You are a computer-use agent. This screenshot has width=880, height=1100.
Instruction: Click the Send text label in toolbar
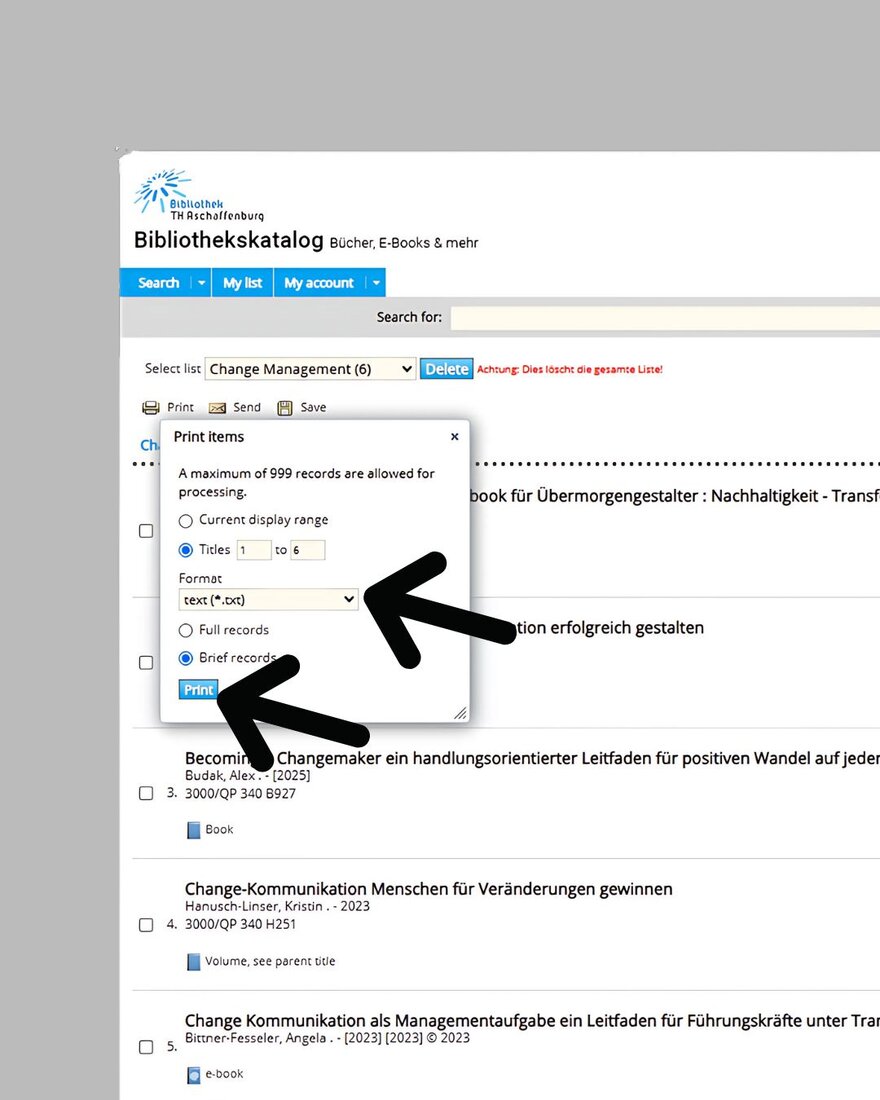tap(247, 408)
